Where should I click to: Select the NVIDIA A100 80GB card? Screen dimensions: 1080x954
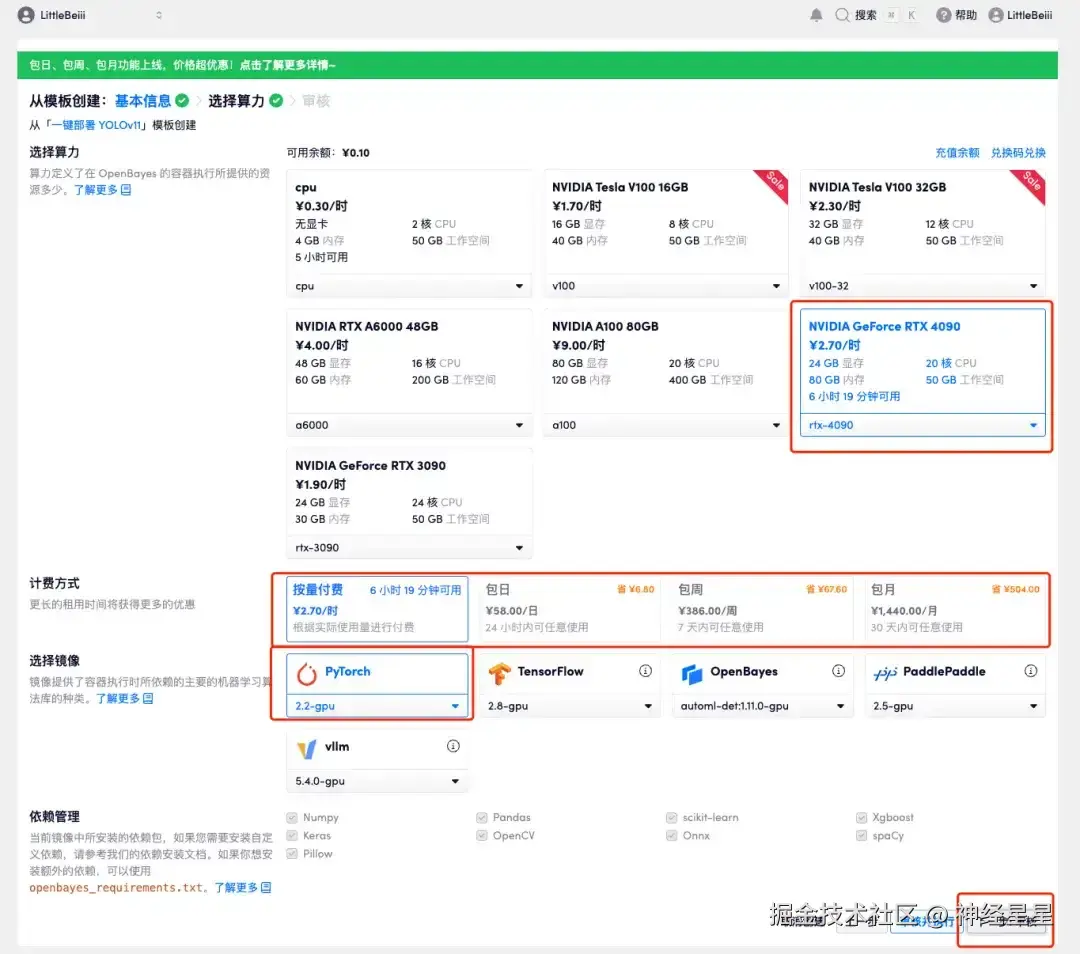point(666,373)
